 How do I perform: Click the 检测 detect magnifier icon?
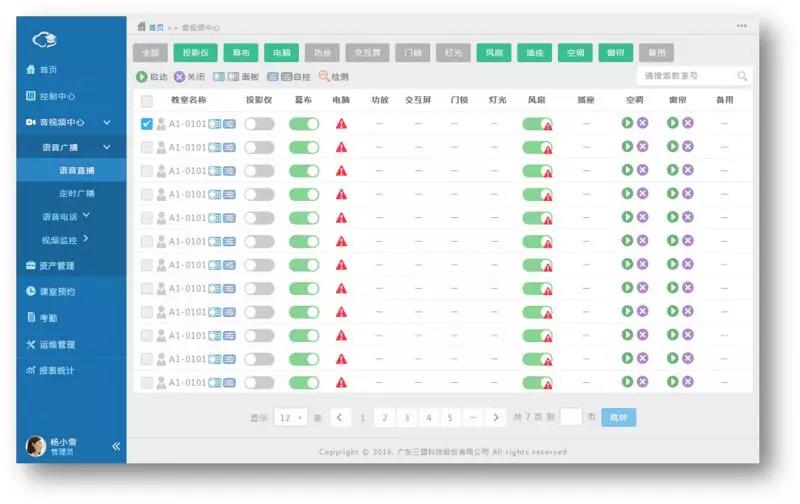[324, 76]
